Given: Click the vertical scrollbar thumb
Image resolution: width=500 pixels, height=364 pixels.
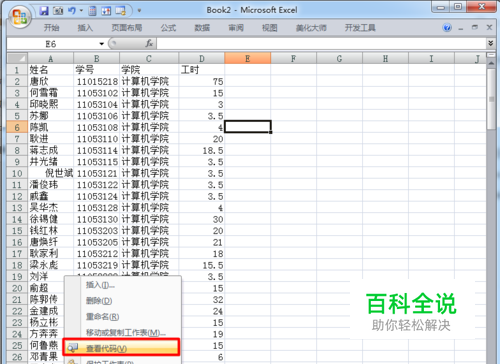Looking at the screenshot, I should point(491,99).
